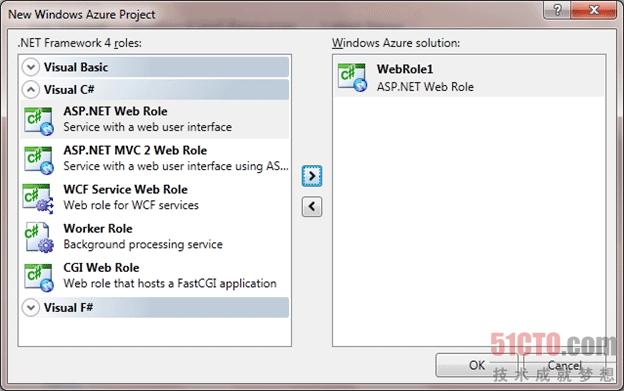624x391 pixels.
Task: Expand the Visual Basic section chevron
Action: tap(31, 67)
